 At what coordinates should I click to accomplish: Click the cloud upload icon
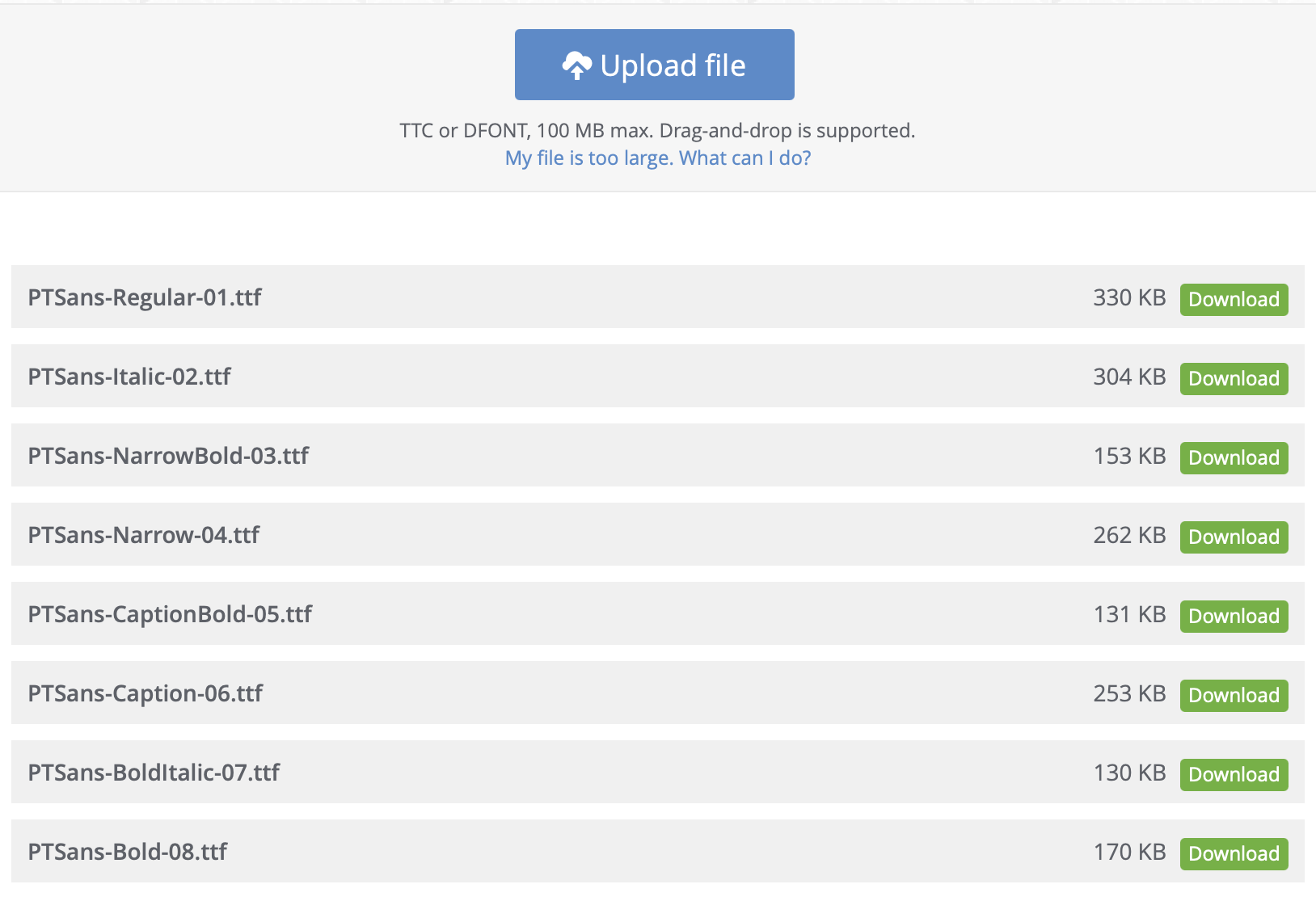[576, 65]
